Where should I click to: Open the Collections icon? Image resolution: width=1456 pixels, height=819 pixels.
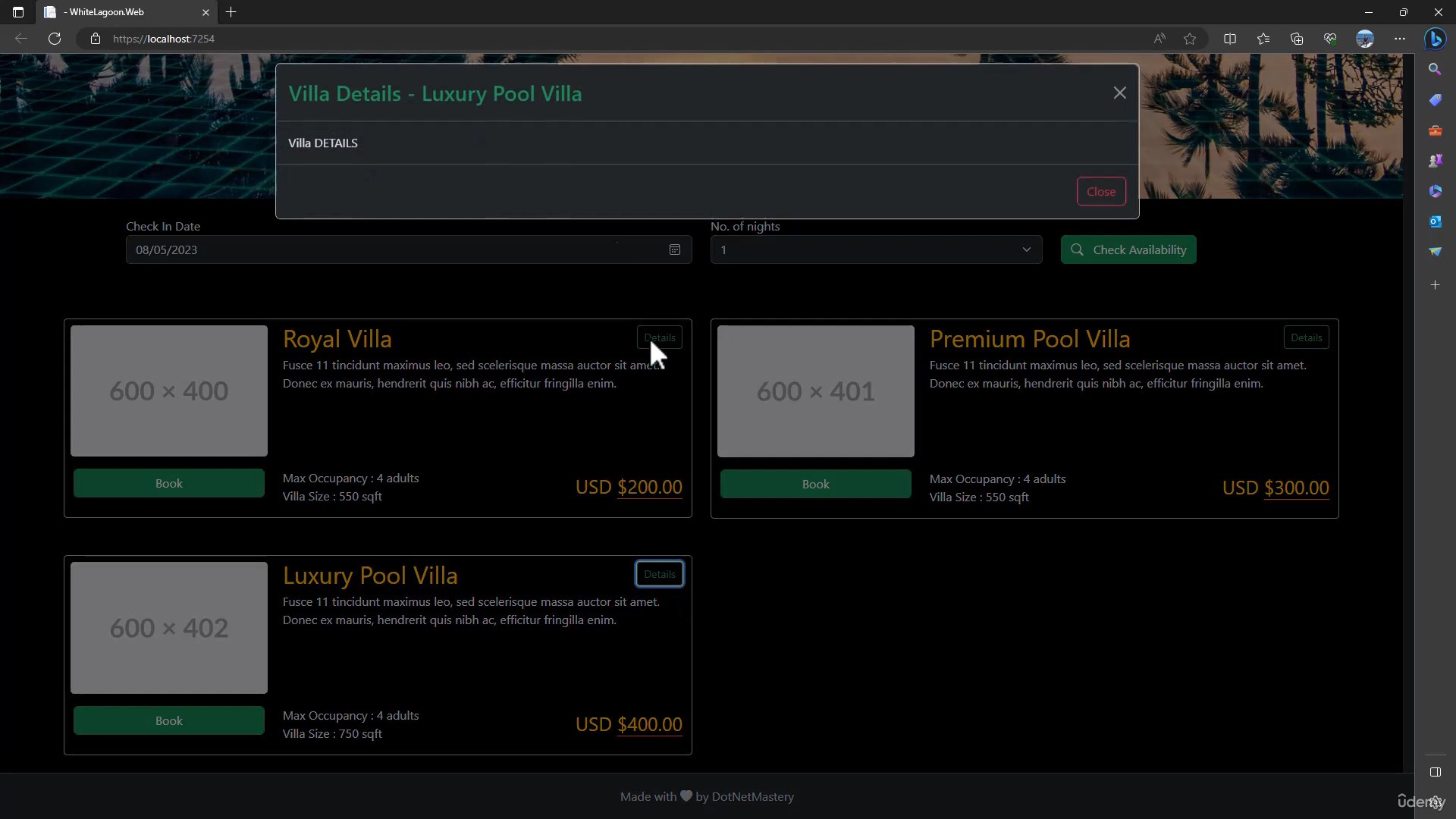point(1297,39)
